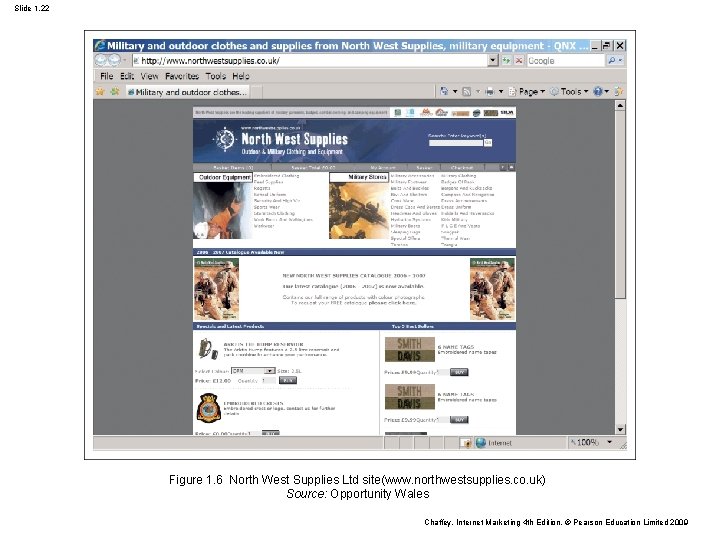Click the browser forward arrow button
Image resolution: width=720 pixels, height=540 pixels.
click(114, 60)
